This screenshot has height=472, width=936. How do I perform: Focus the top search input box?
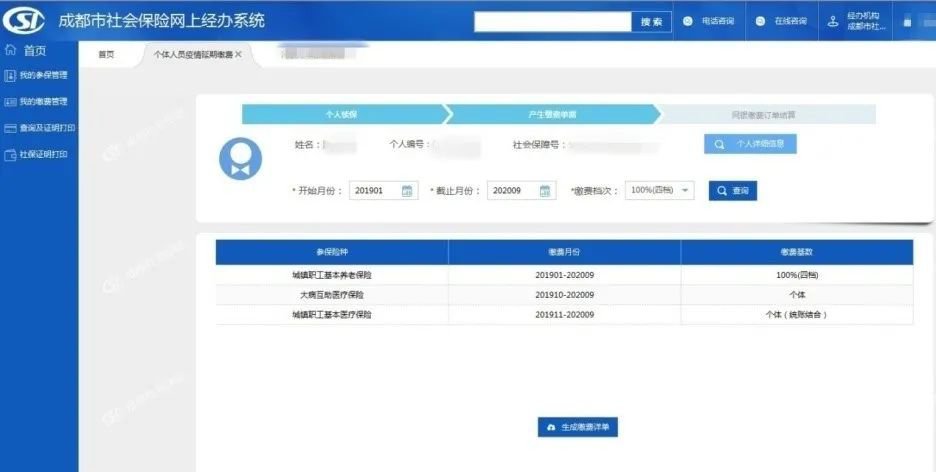[x=553, y=21]
